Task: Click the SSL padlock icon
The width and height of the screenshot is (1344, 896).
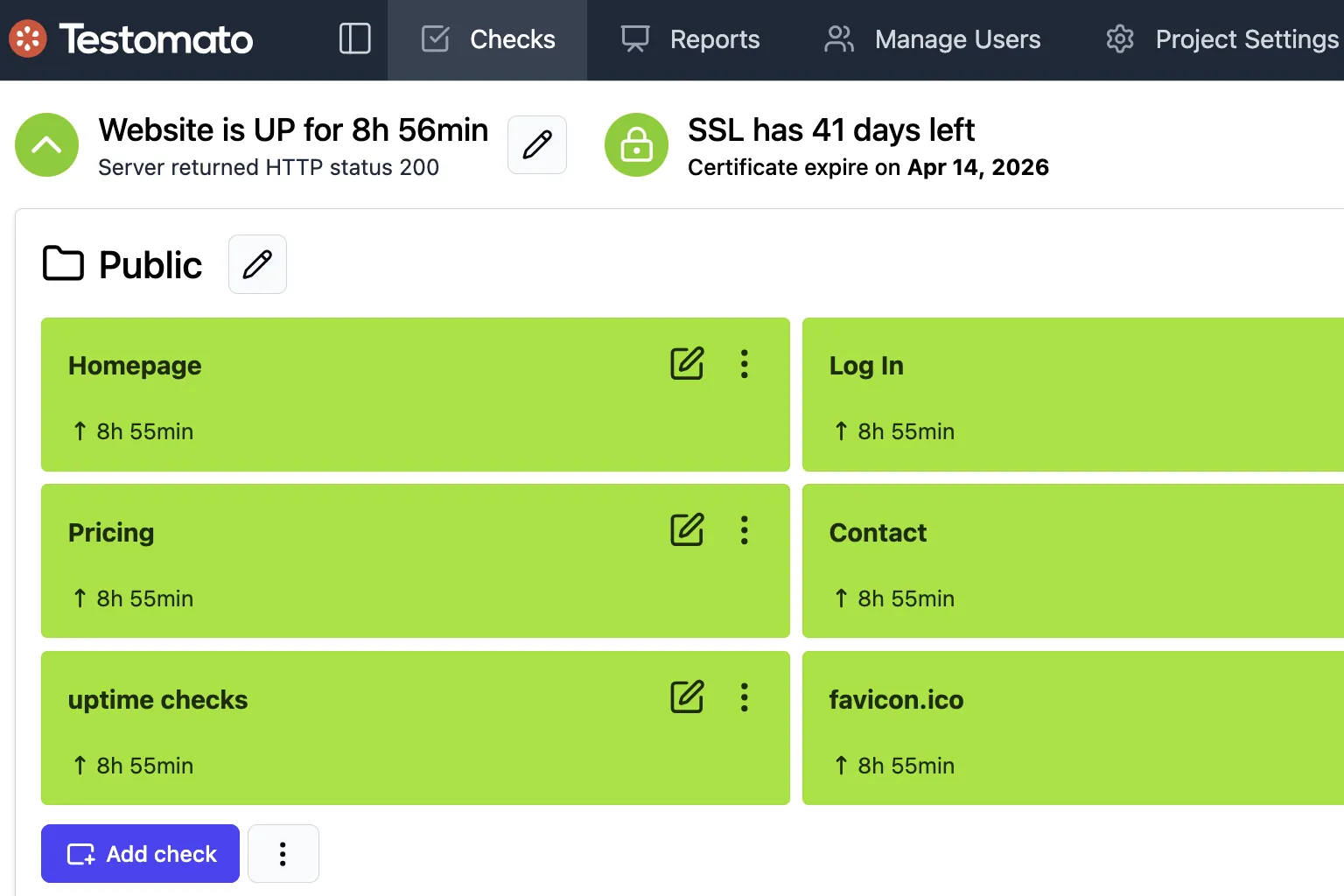Action: [636, 144]
